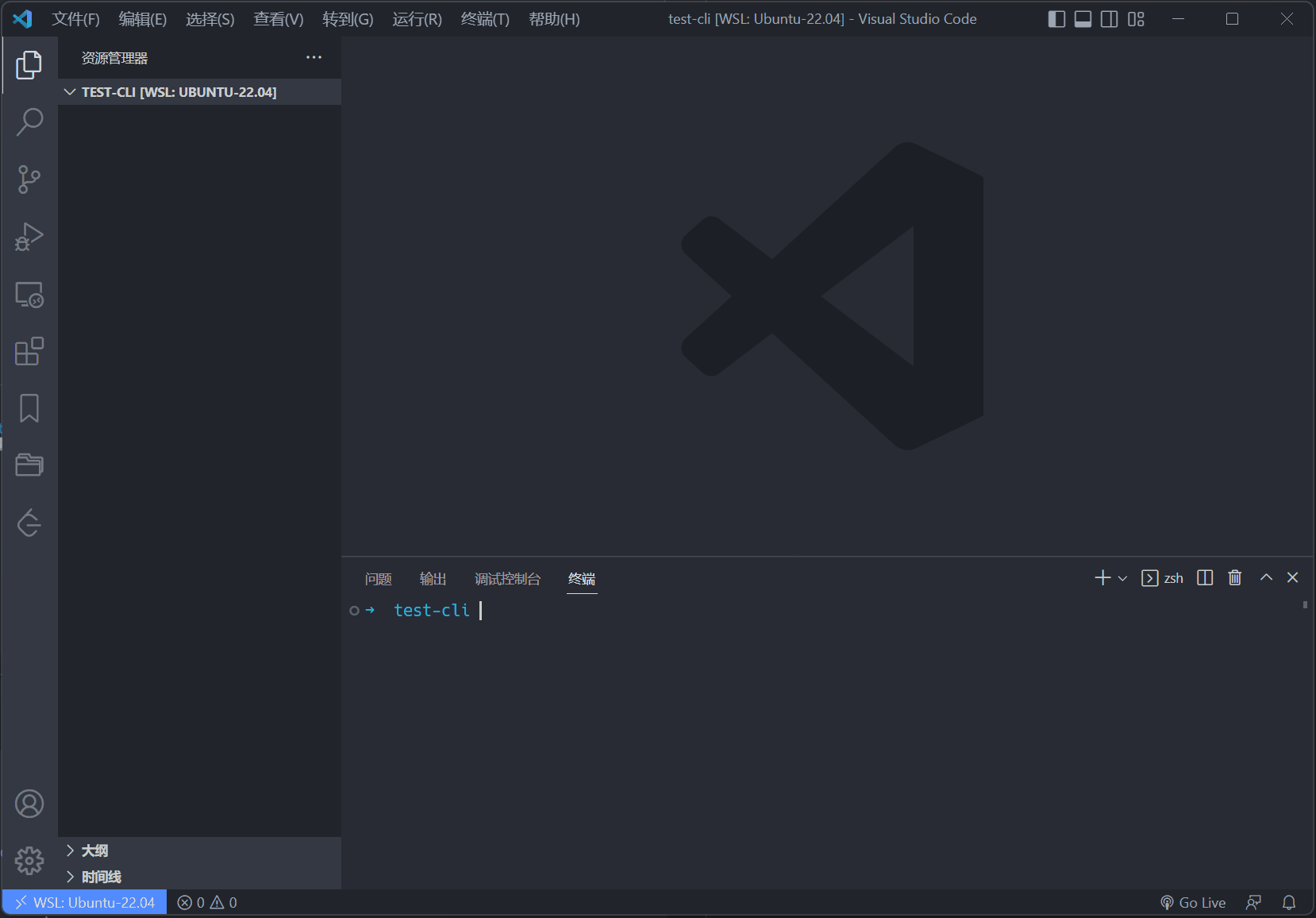The height and width of the screenshot is (918, 1316).
Task: Click terminal command decoration circle
Action: pos(354,611)
